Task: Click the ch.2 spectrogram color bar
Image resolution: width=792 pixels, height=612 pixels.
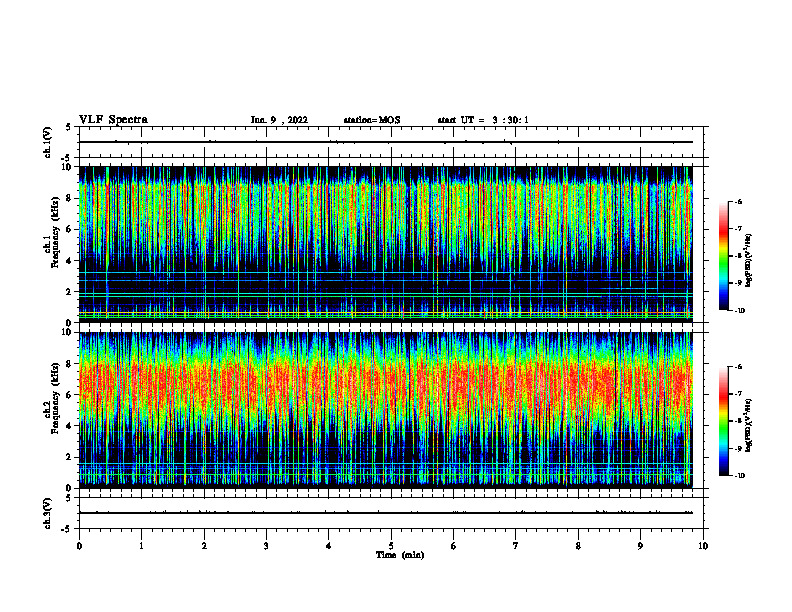Action: (x=723, y=421)
